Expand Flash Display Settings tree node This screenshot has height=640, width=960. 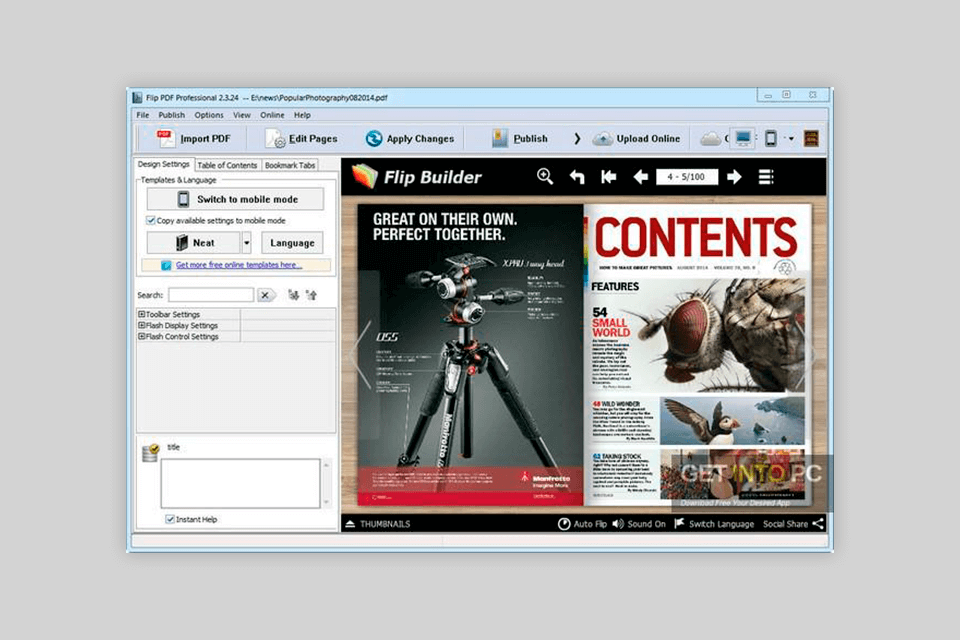(x=141, y=326)
